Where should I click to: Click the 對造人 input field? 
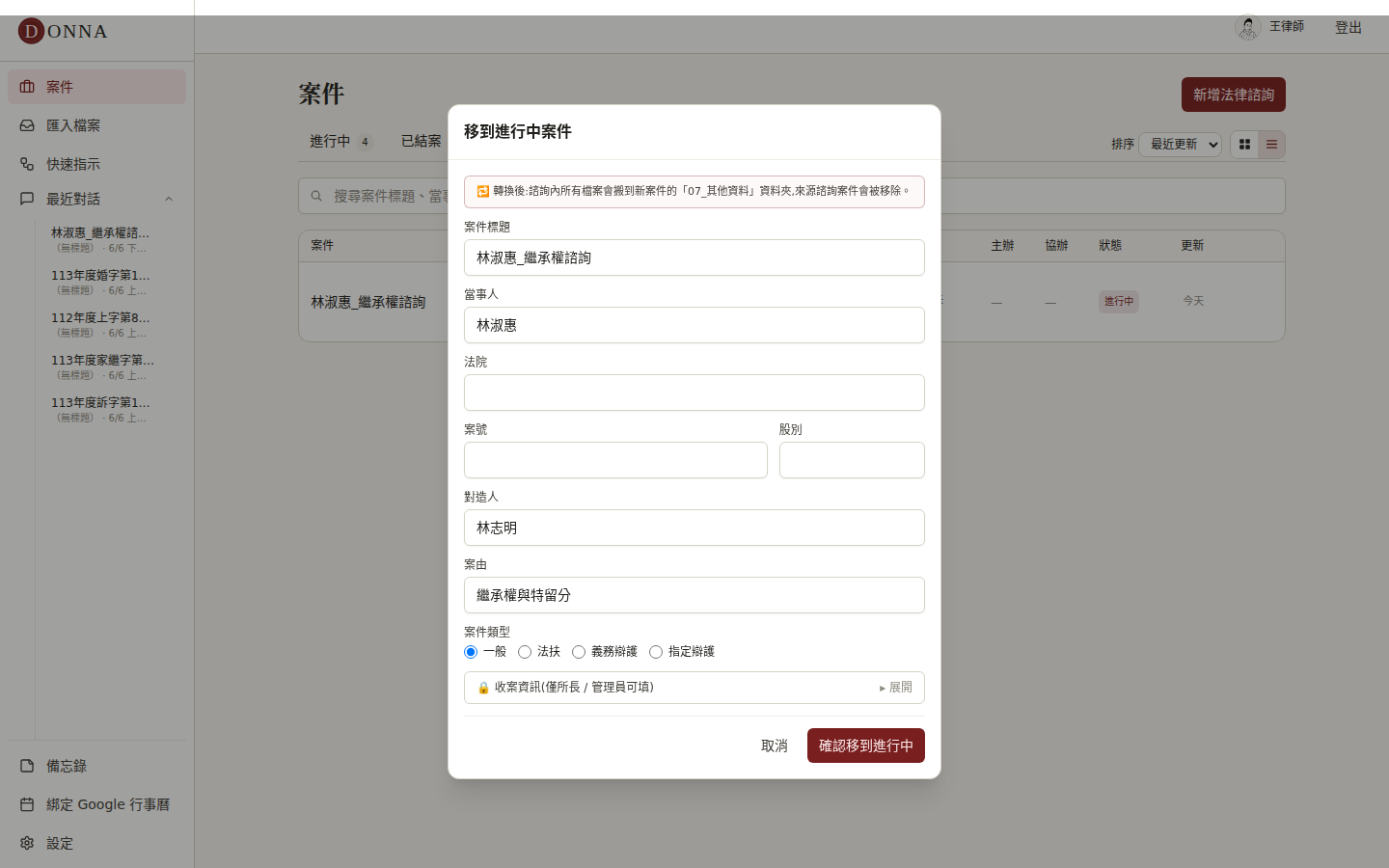tap(694, 528)
